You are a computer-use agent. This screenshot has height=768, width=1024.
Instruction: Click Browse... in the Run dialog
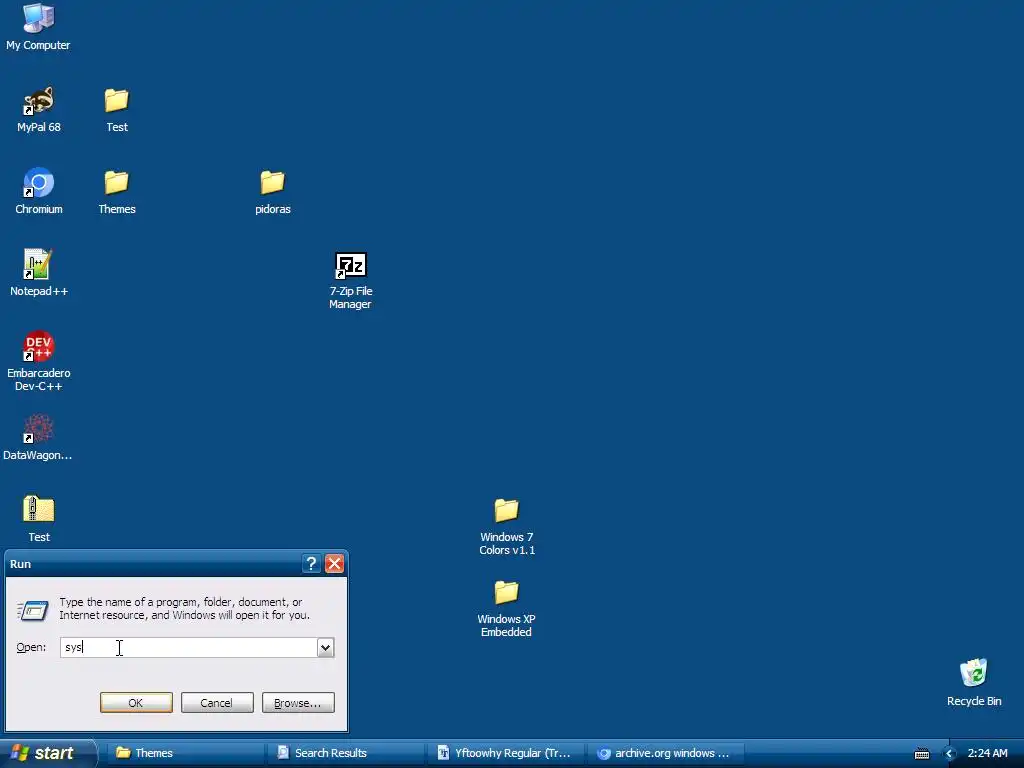click(298, 703)
